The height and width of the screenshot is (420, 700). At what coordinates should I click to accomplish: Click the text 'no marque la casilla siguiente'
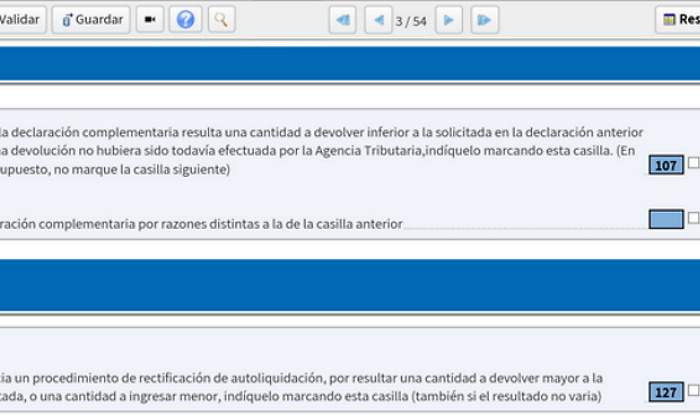141,170
